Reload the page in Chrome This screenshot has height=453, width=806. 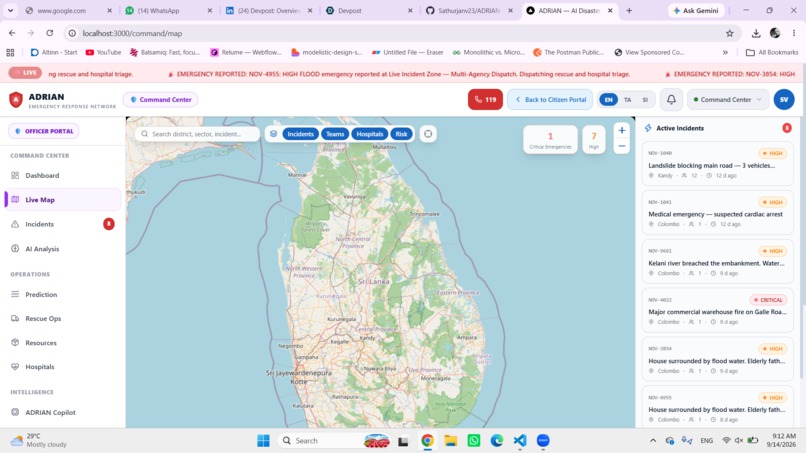(x=49, y=33)
